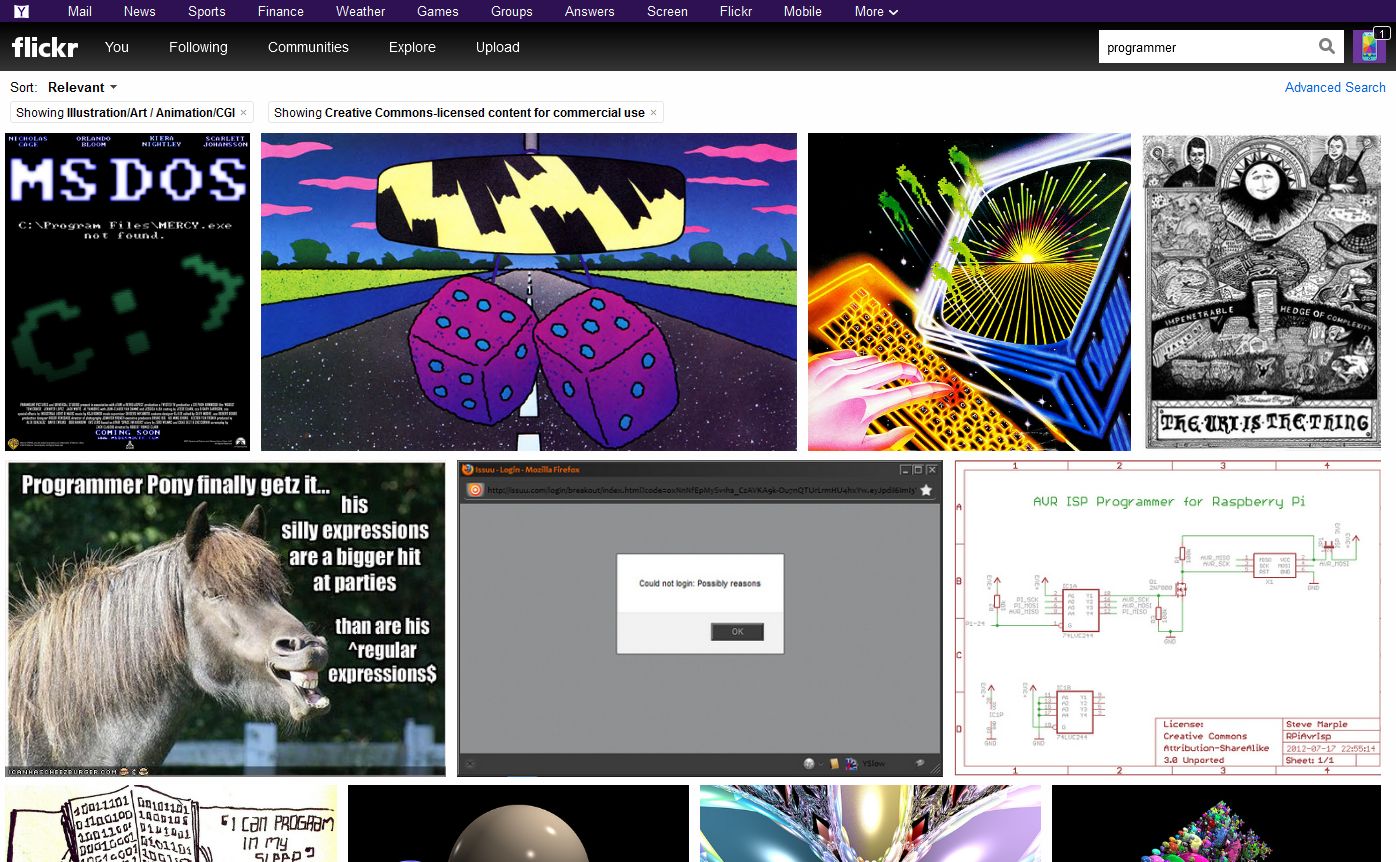The width and height of the screenshot is (1396, 862).
Task: Open the Communities menu
Action: coord(308,47)
